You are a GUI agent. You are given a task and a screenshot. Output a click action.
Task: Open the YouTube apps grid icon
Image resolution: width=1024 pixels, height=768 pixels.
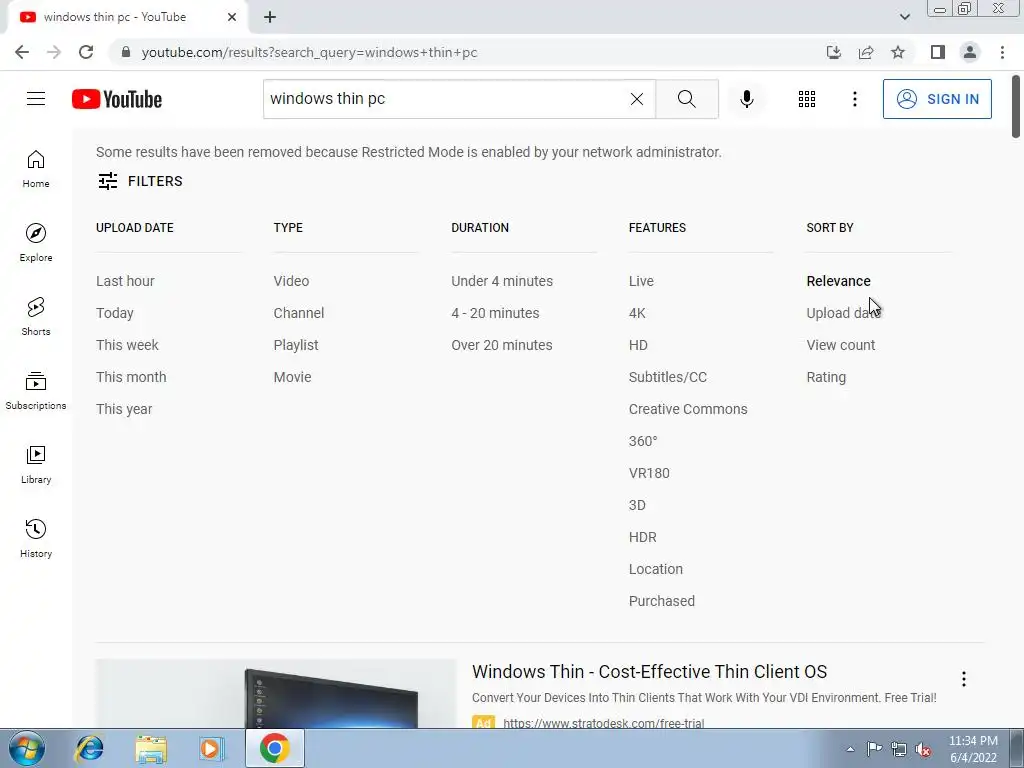click(807, 99)
